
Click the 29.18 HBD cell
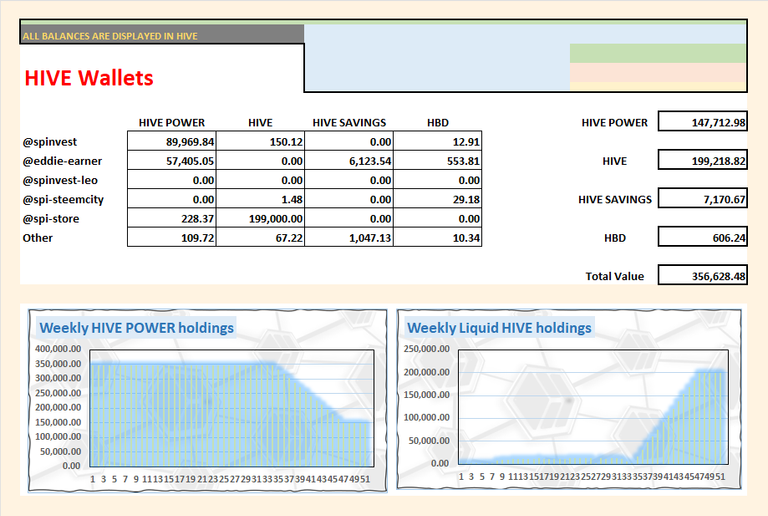pos(437,200)
